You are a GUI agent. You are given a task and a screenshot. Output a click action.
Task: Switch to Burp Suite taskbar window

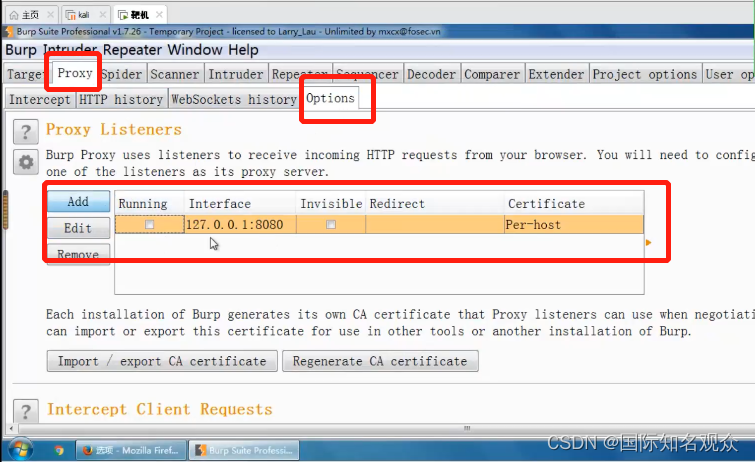pyautogui.click(x=244, y=450)
